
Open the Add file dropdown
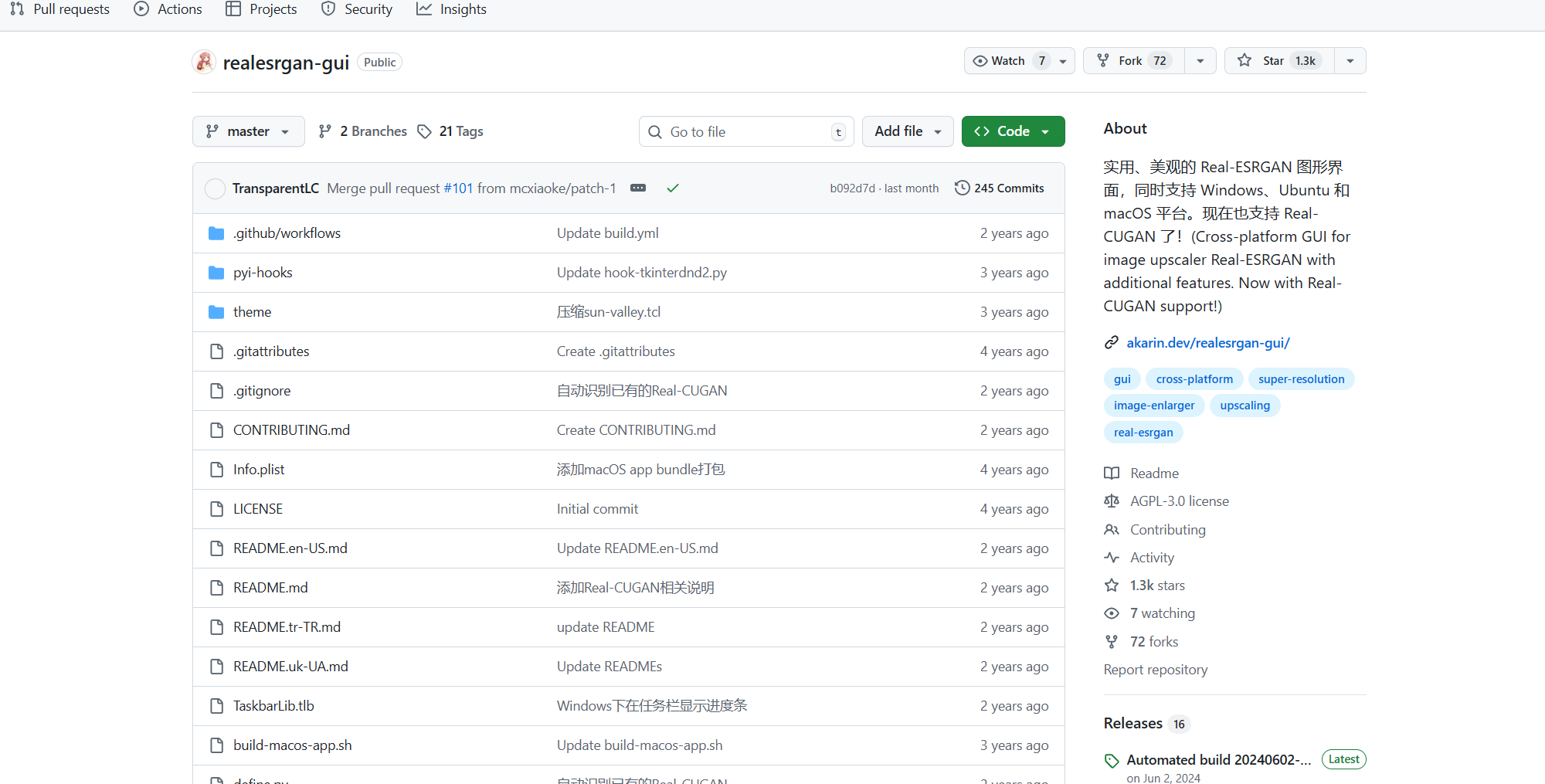tap(908, 131)
